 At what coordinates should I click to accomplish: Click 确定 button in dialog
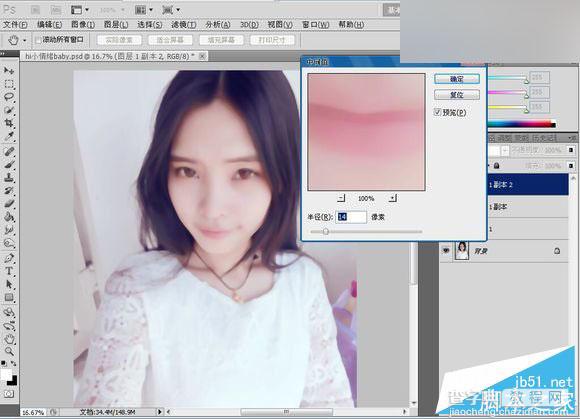click(457, 79)
